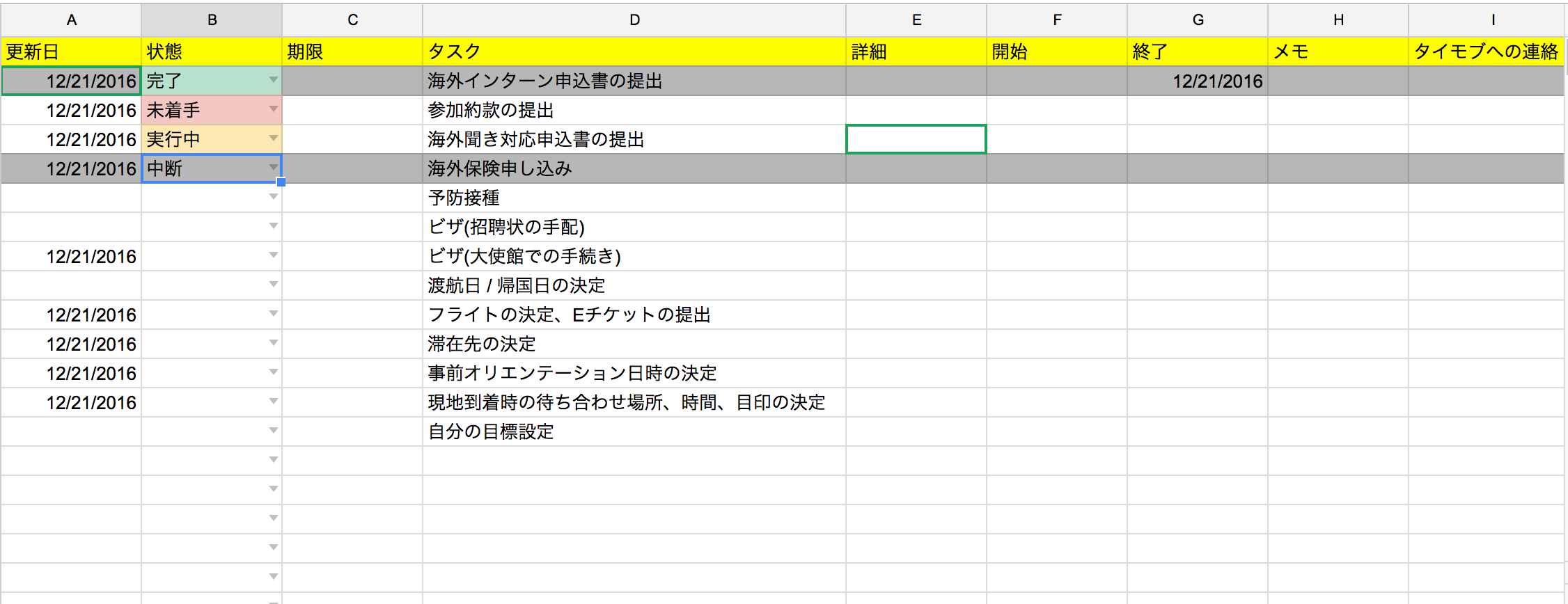
Task: Click the 終了 header cell
Action: pos(1198,51)
